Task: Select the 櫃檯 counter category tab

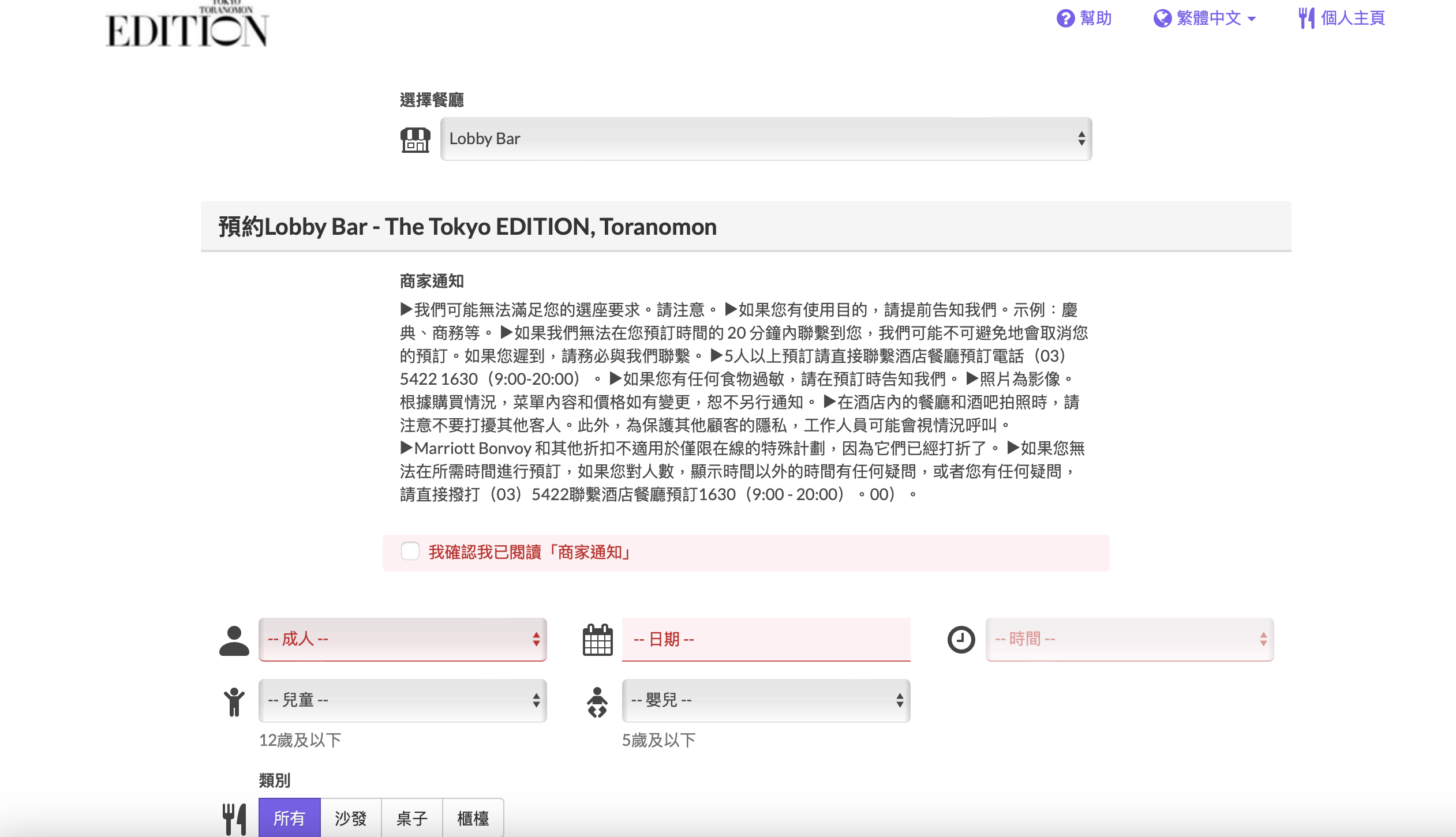Action: (x=473, y=818)
